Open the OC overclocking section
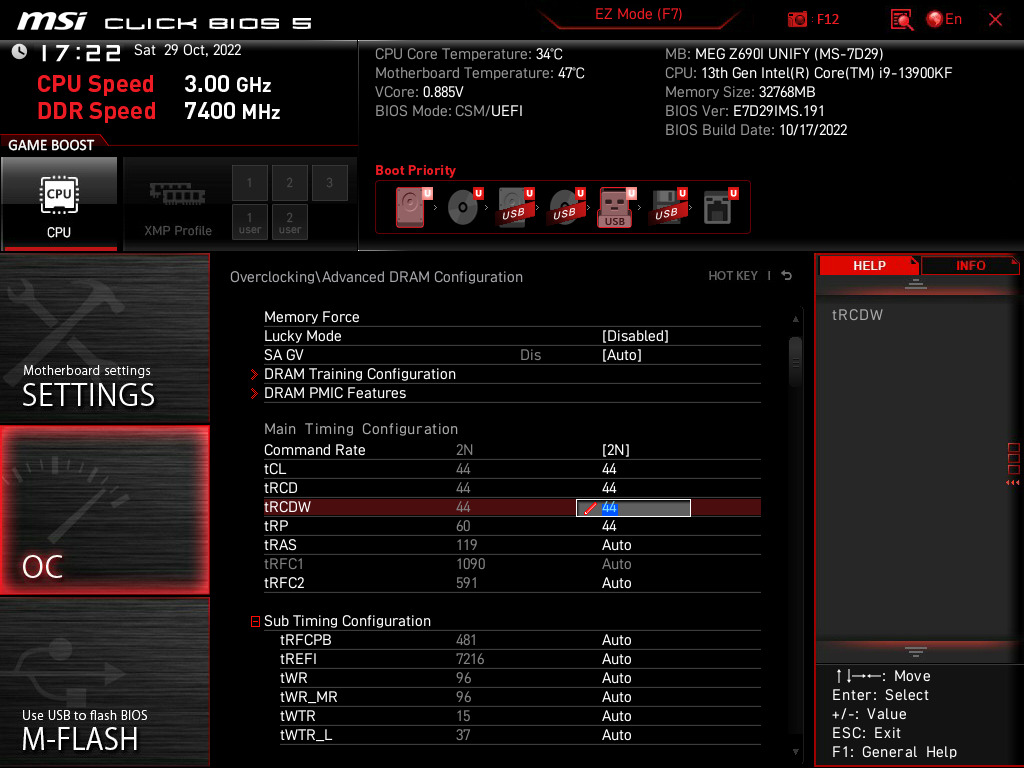 104,511
